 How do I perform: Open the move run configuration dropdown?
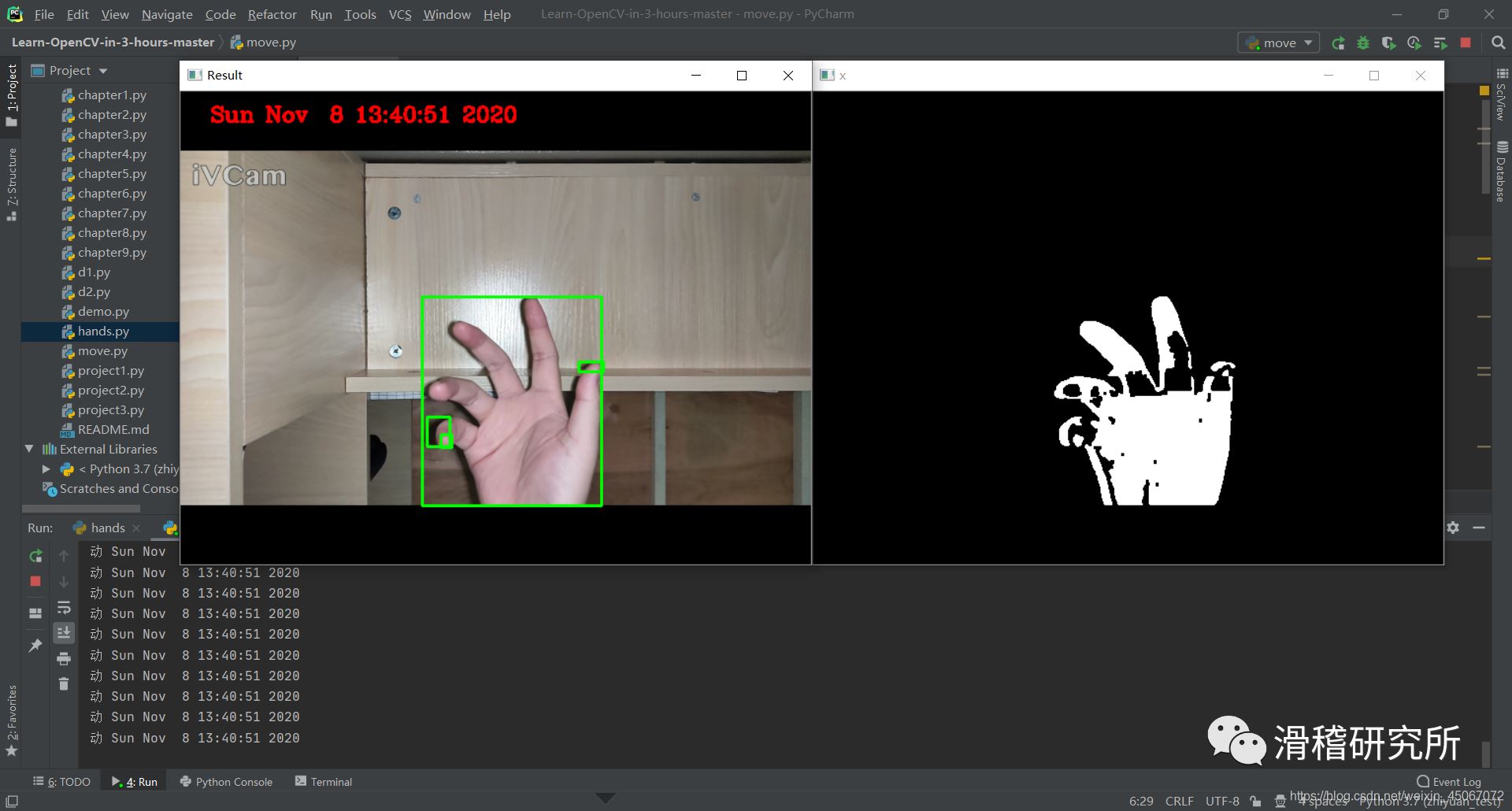pos(1279,43)
